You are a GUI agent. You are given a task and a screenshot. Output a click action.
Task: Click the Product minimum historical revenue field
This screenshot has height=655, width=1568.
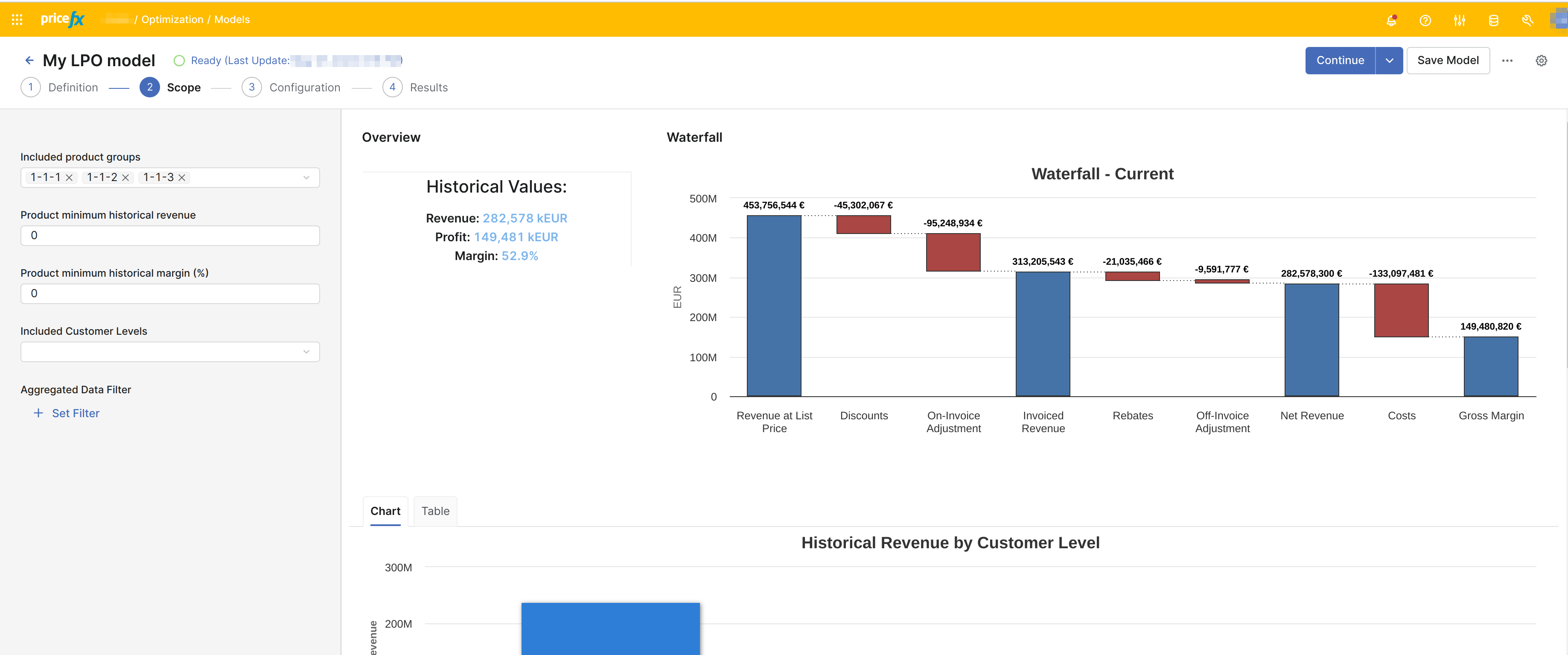click(x=170, y=236)
